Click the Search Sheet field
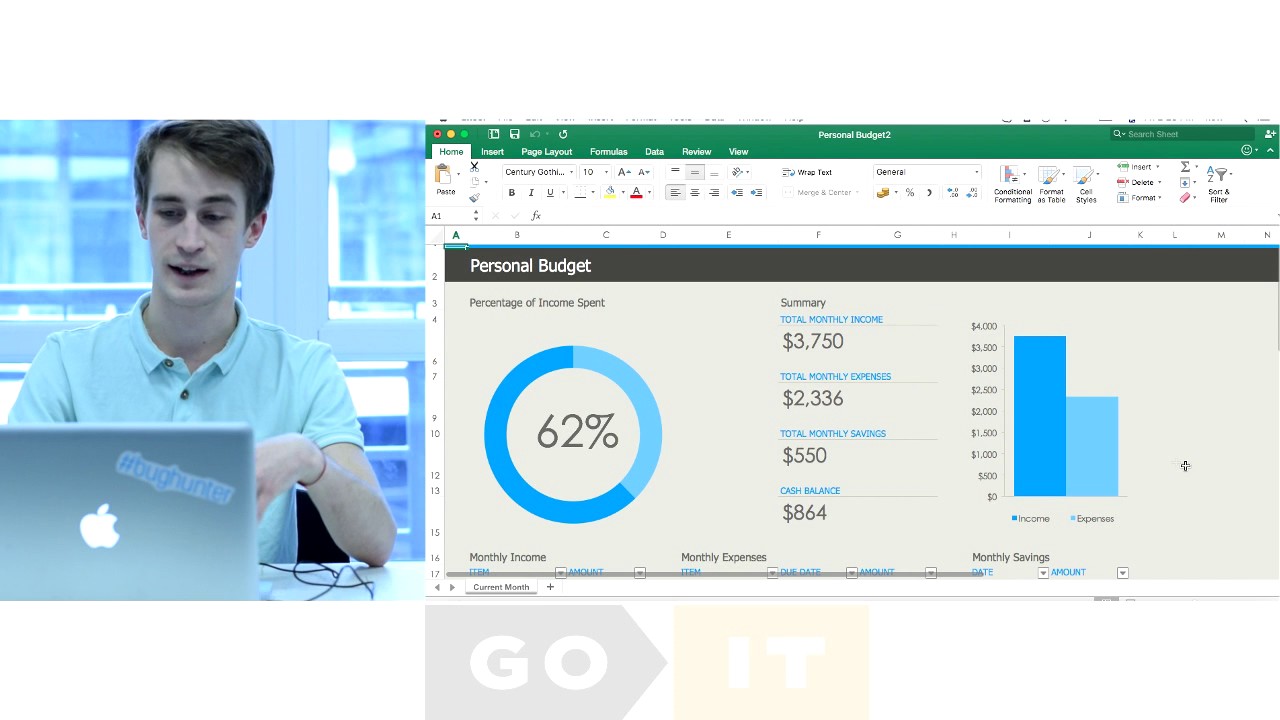 tap(1183, 134)
